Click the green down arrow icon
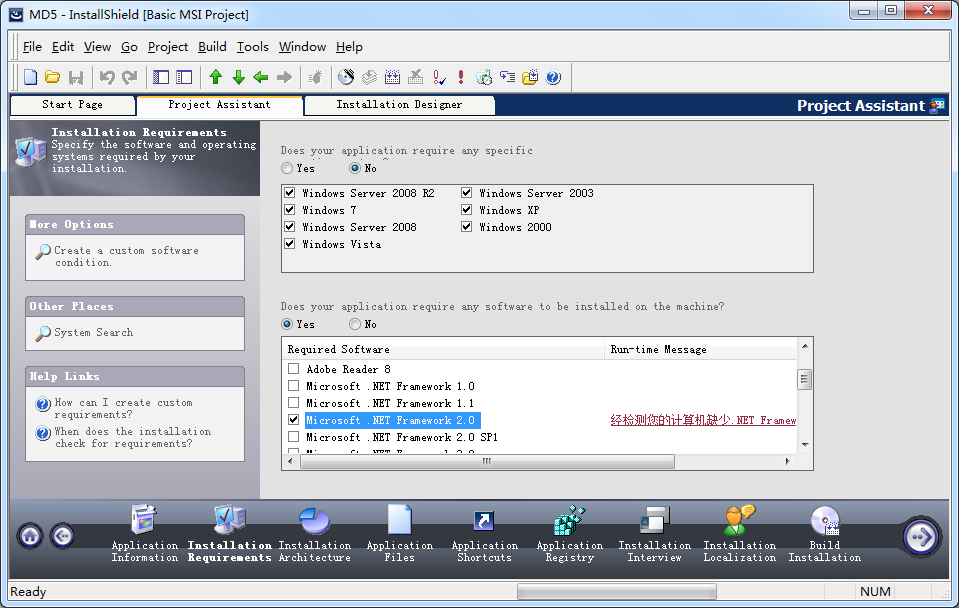The height and width of the screenshot is (608, 959). pos(239,77)
